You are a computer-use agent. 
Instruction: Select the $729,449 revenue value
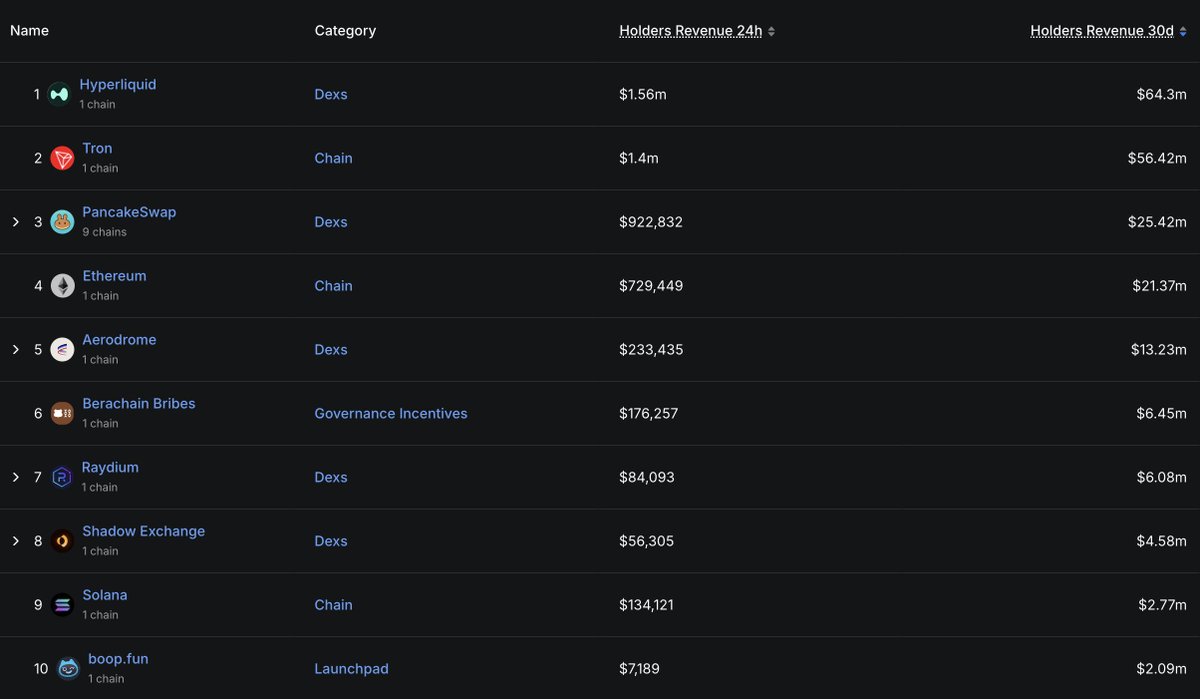pos(651,286)
